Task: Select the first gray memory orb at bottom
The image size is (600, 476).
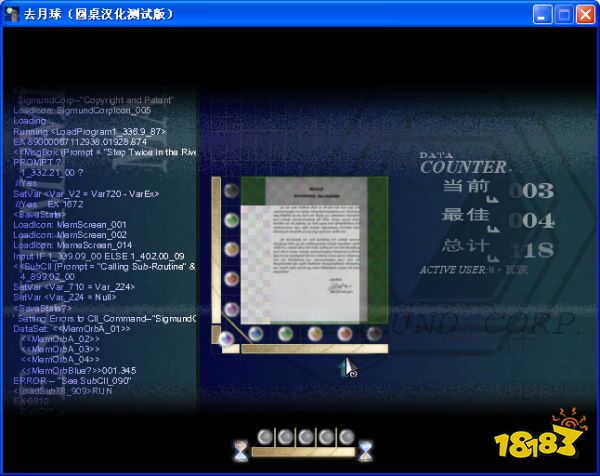Action: tap(265, 437)
